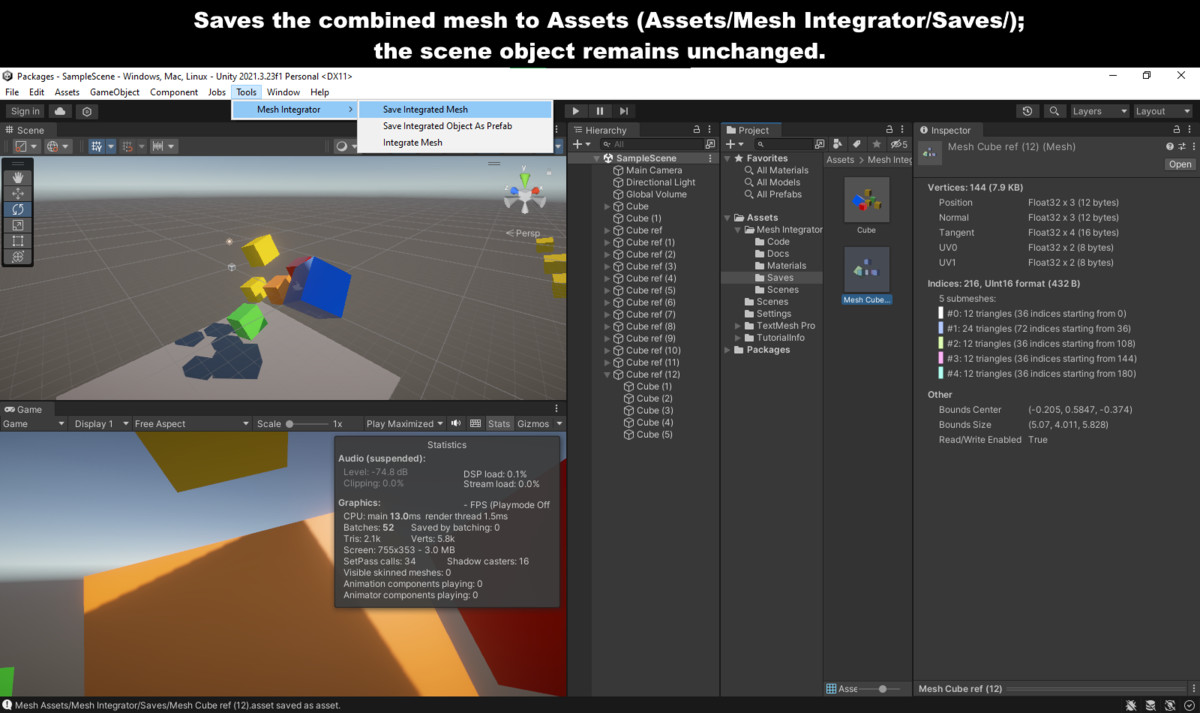Toggle Mute Audio in Game view
The width and height of the screenshot is (1200, 713).
(x=456, y=424)
